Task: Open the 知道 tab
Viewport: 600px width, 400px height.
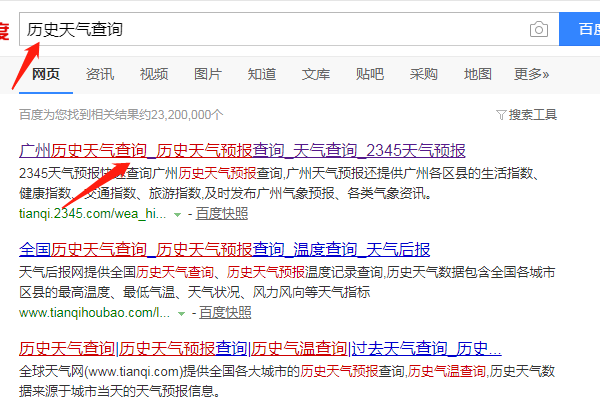Action: coord(262,74)
